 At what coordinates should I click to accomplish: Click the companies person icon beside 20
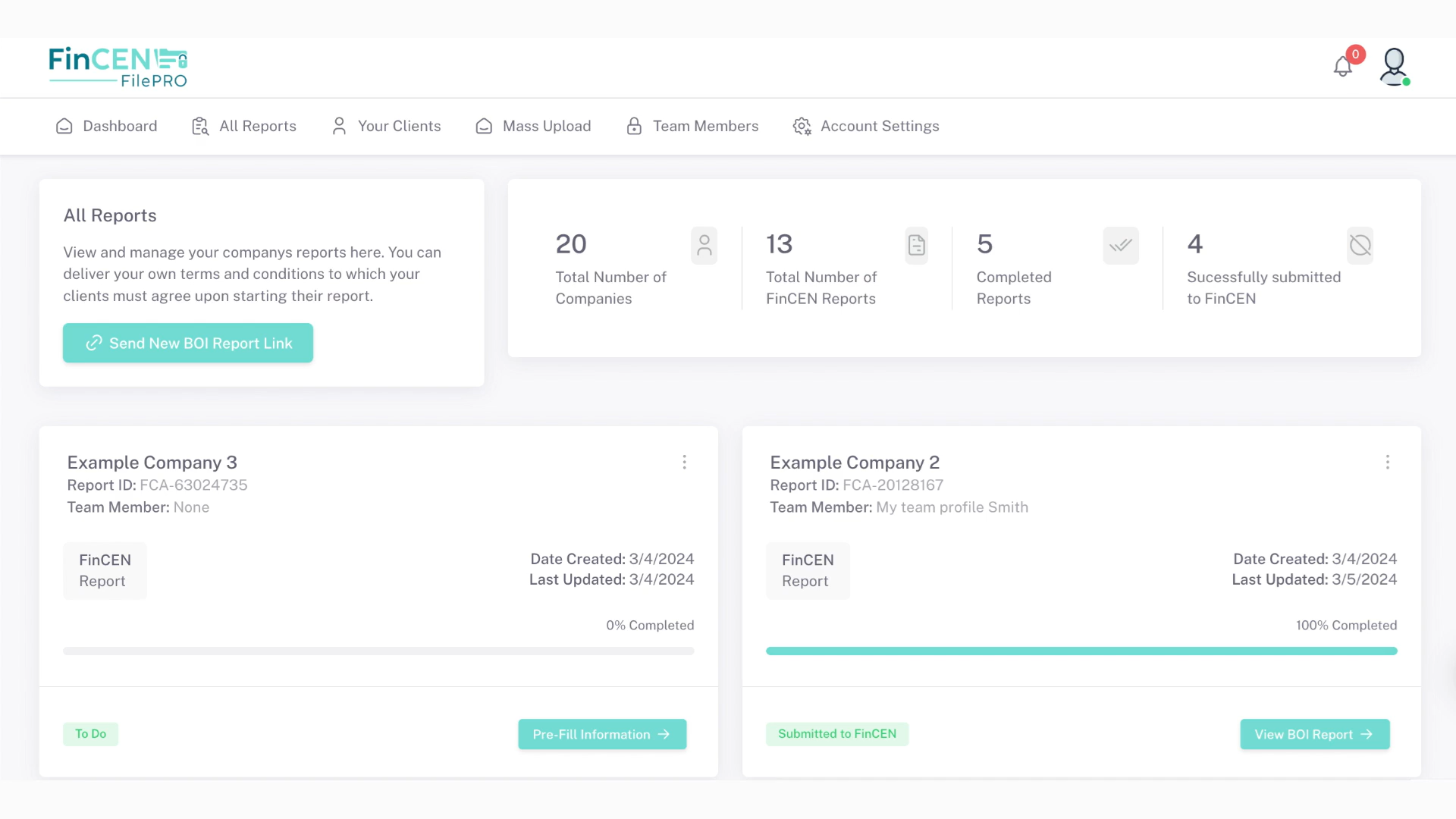coord(704,245)
